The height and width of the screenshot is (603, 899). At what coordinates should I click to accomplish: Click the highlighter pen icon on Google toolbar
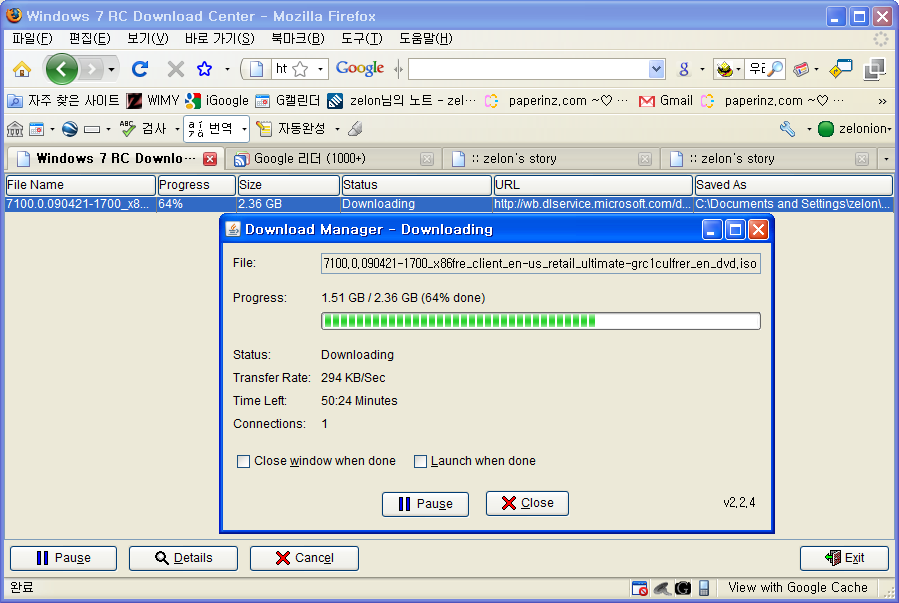coord(355,129)
